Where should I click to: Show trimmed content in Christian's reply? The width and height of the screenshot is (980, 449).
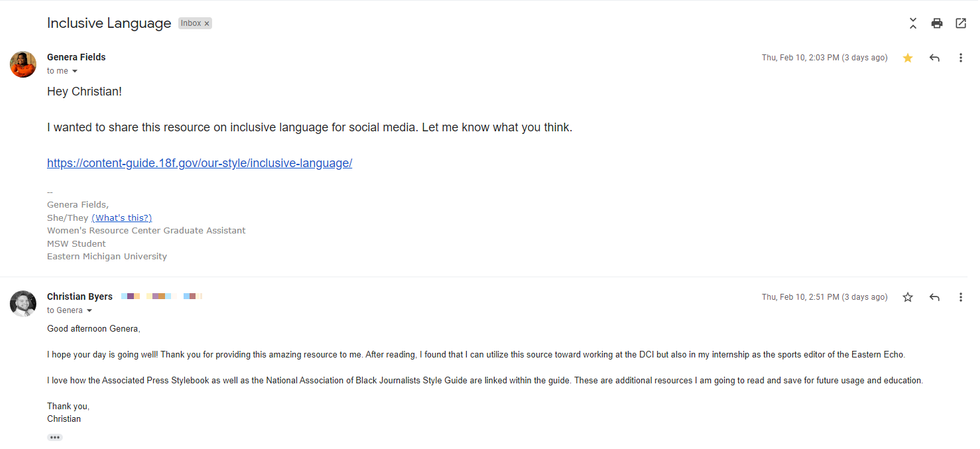(55, 437)
